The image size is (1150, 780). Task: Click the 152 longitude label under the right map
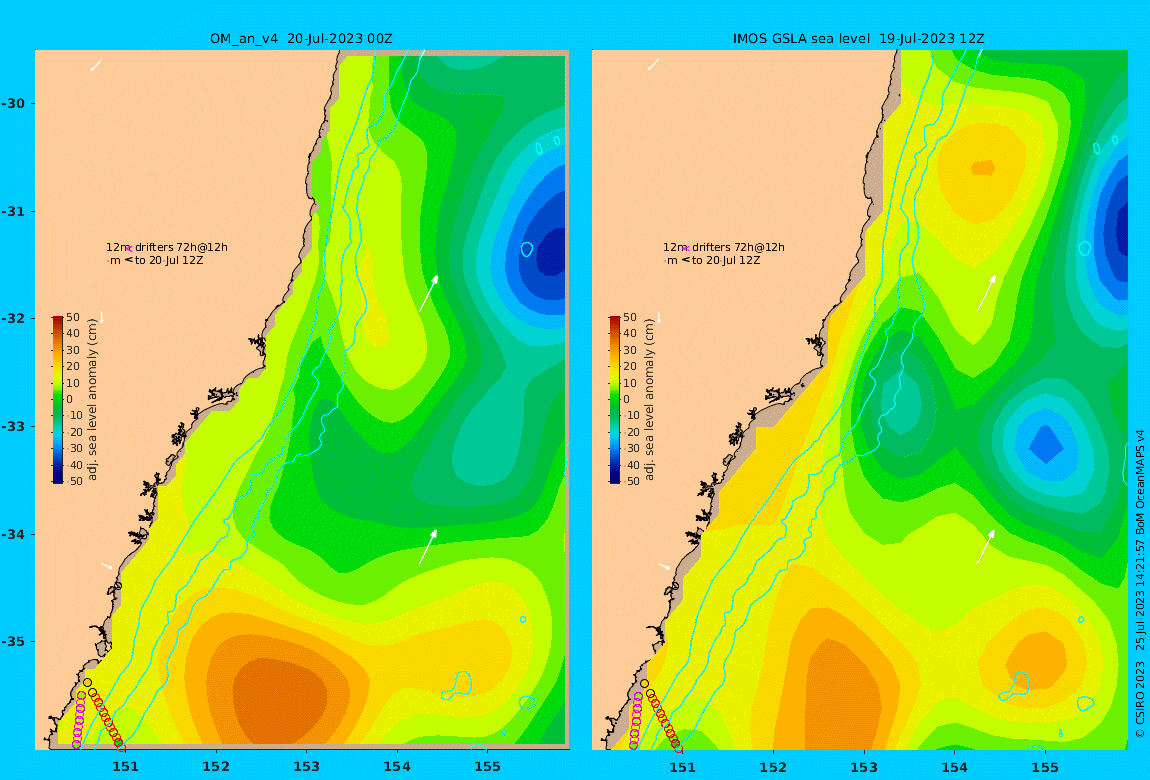tap(774, 767)
